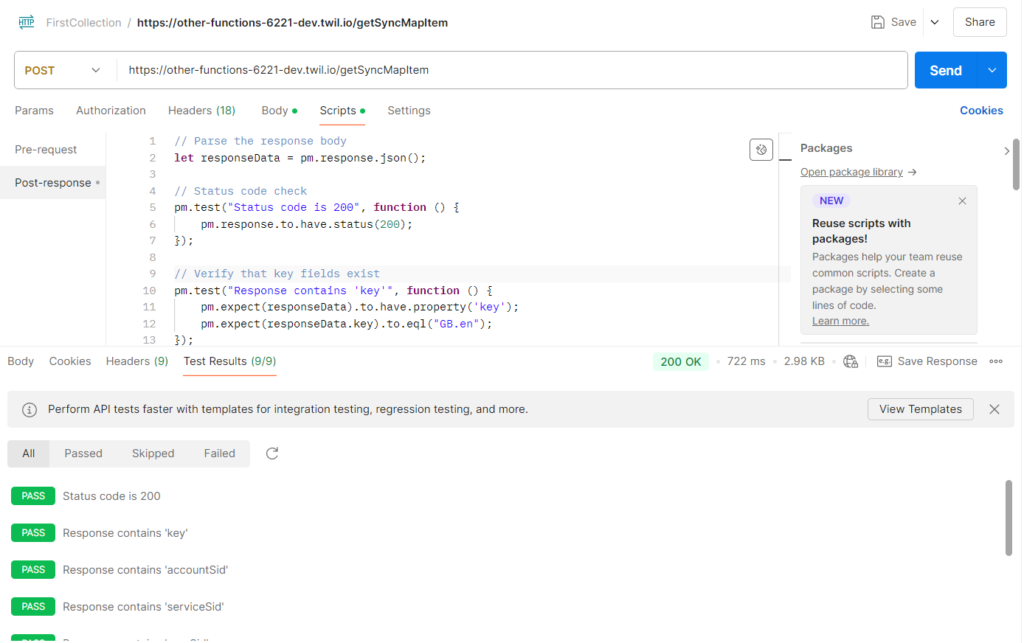Open the Send options dropdown arrow
1024x643 pixels.
[991, 71]
